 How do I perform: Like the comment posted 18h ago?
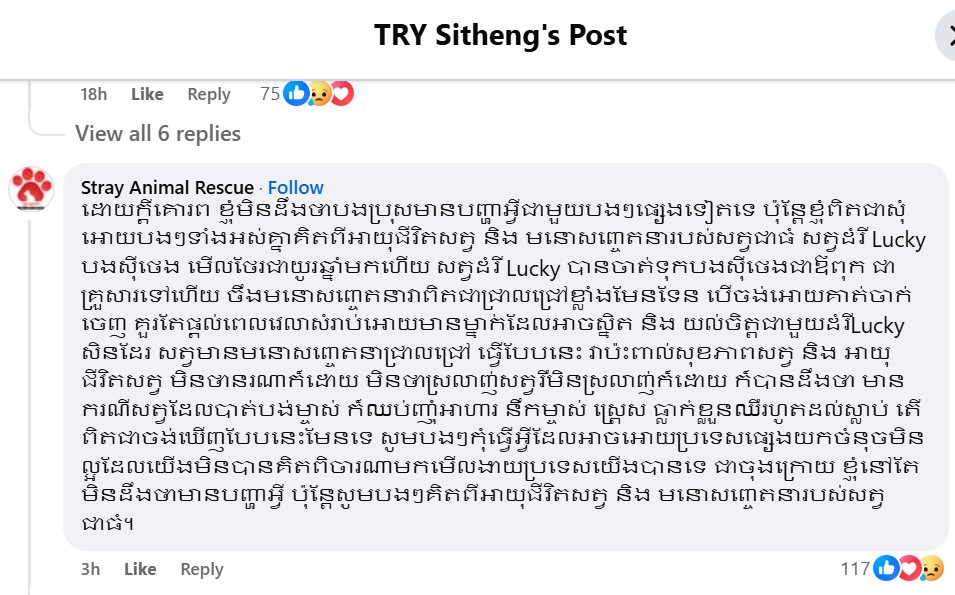pos(147,94)
